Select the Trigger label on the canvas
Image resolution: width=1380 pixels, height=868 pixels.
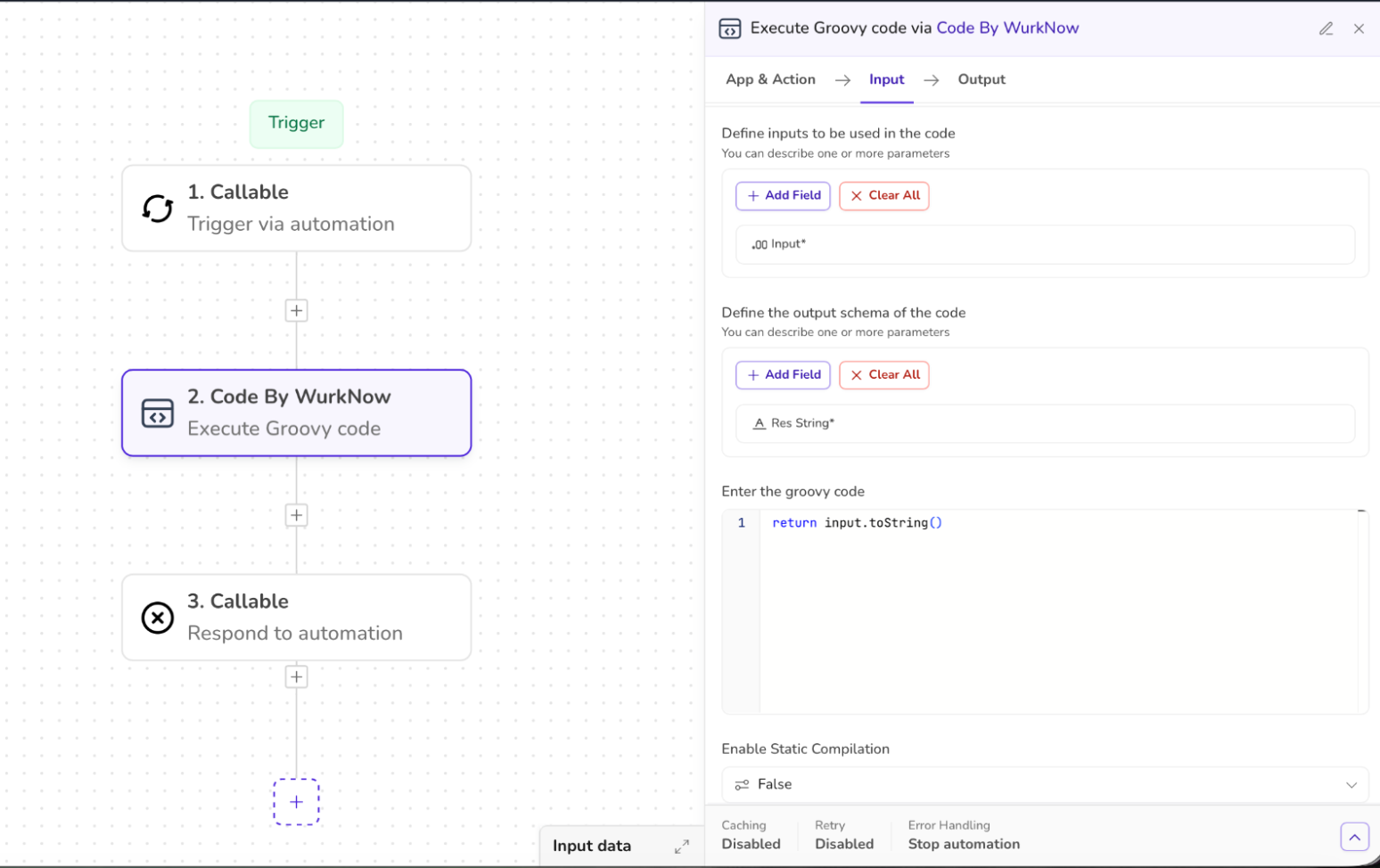[297, 124]
